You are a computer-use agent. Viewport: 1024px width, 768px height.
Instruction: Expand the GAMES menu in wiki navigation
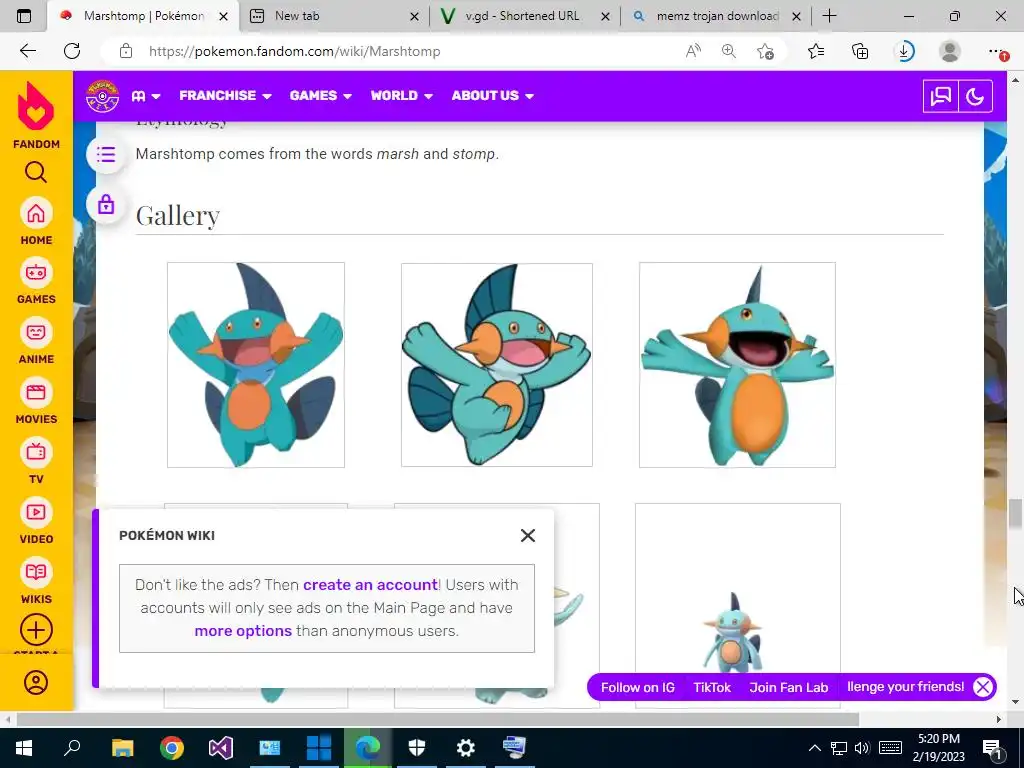[x=321, y=95]
